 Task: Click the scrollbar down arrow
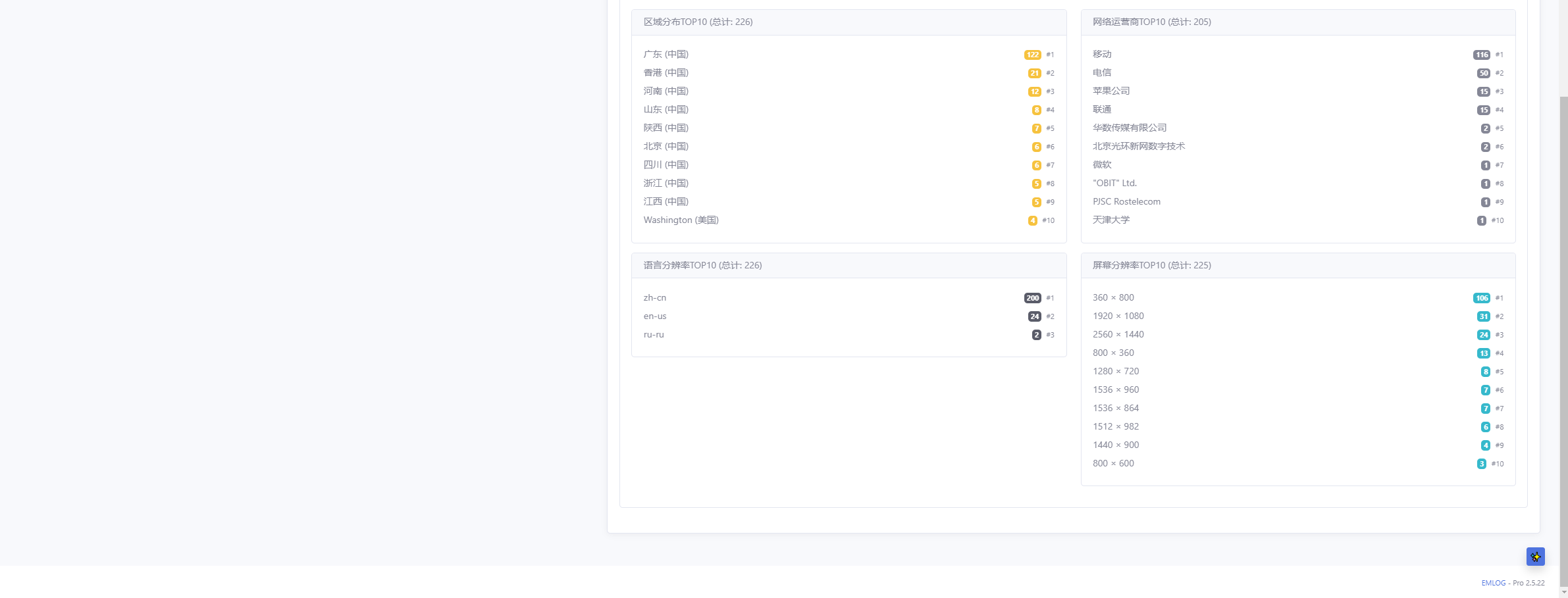[1563, 593]
